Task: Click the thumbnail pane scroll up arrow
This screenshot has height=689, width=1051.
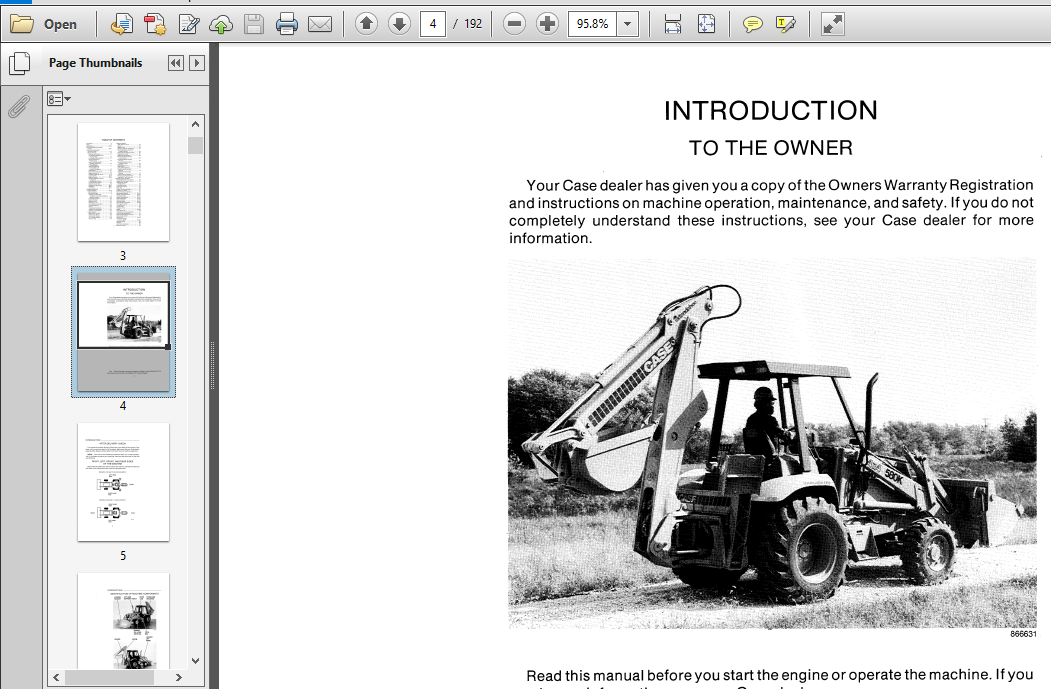Action: (195, 124)
